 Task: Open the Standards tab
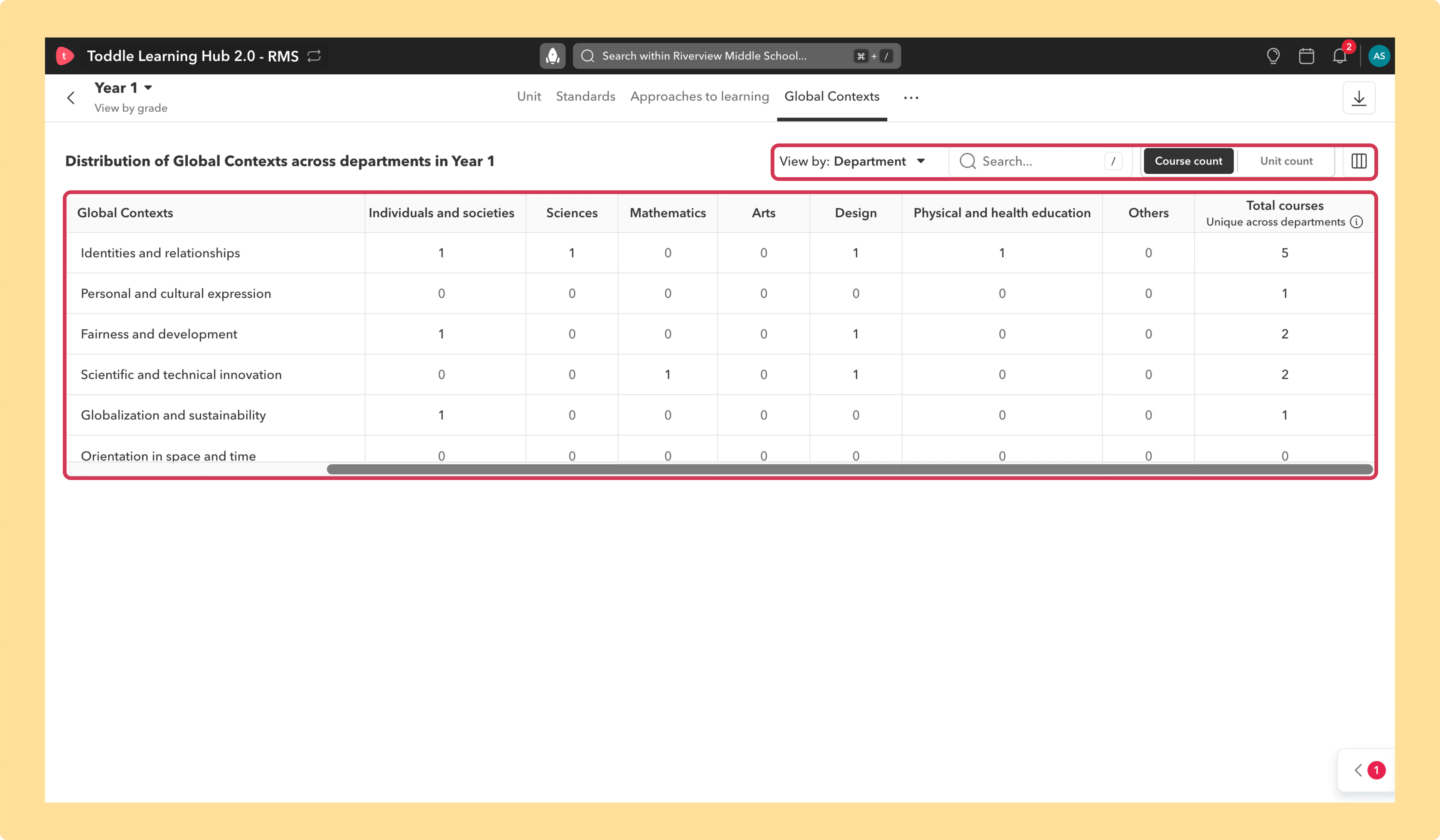[x=586, y=97]
